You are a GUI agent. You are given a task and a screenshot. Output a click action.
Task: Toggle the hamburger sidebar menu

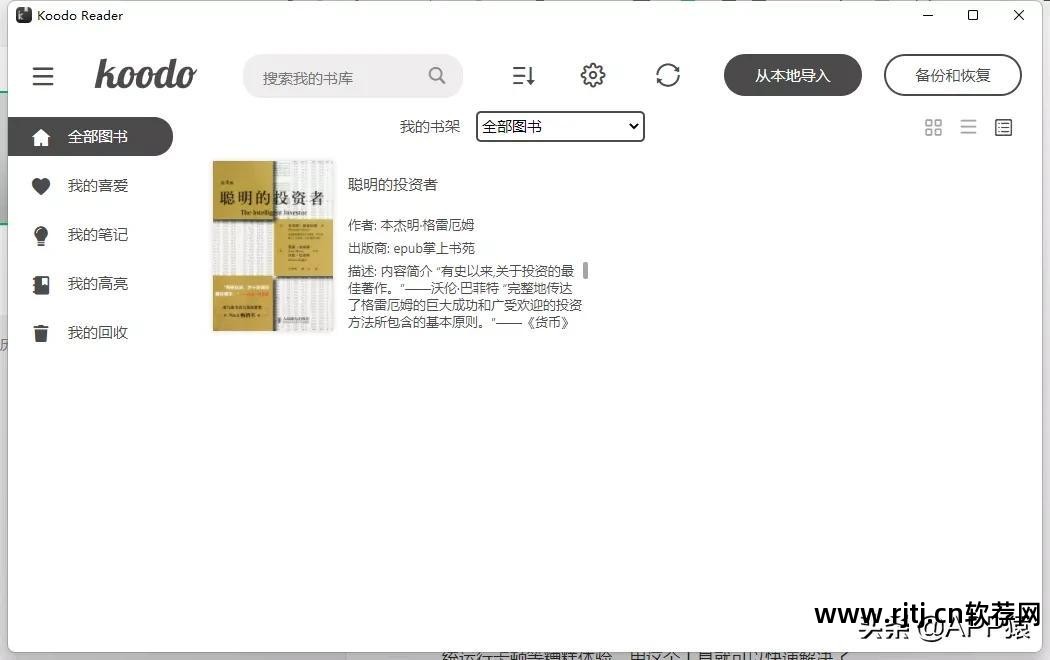43,76
